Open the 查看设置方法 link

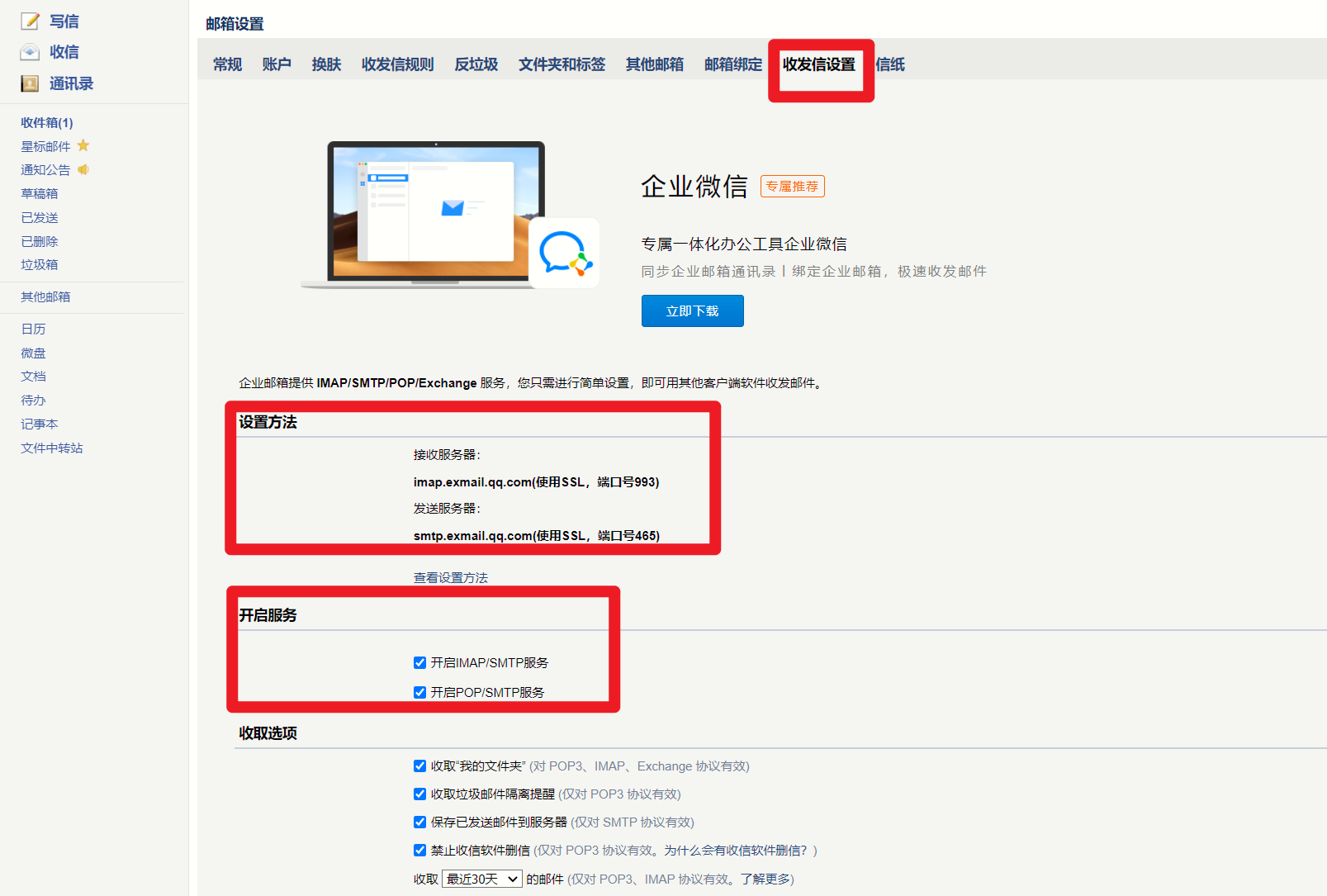coord(450,577)
